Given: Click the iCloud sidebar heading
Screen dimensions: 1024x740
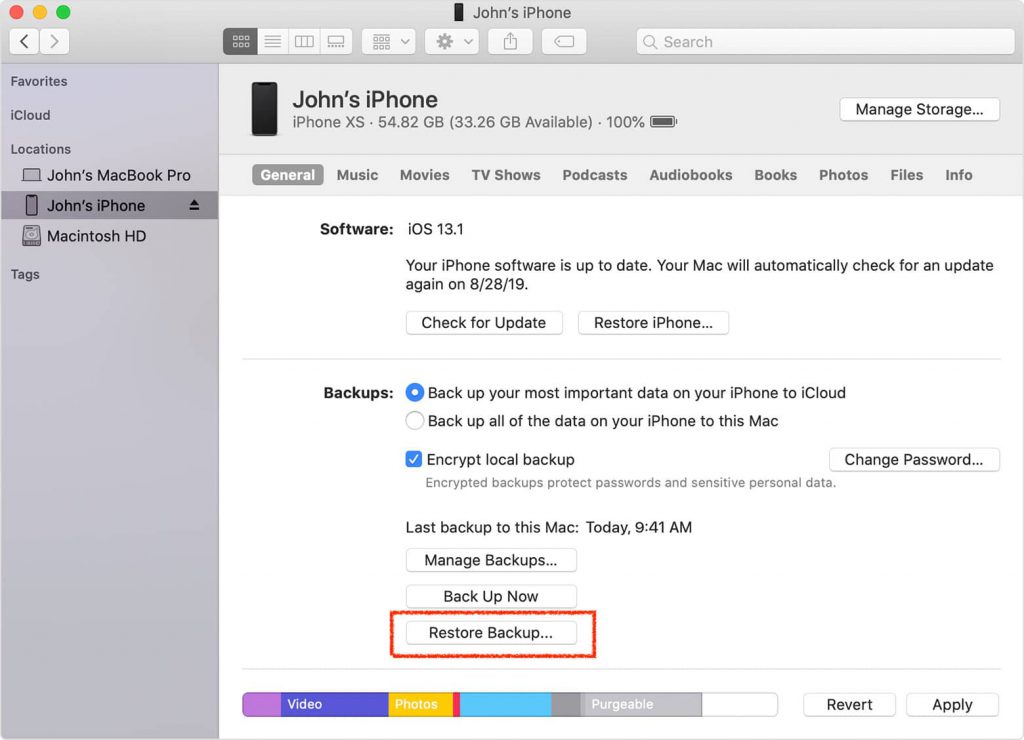Looking at the screenshot, I should tap(30, 115).
